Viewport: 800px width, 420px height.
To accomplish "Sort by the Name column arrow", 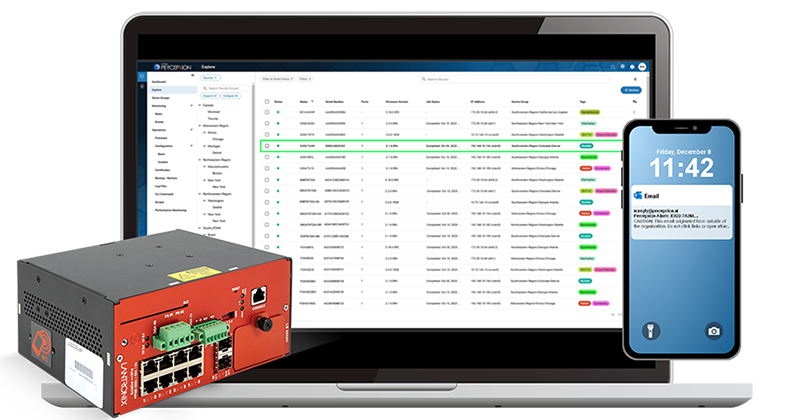I will click(x=312, y=101).
